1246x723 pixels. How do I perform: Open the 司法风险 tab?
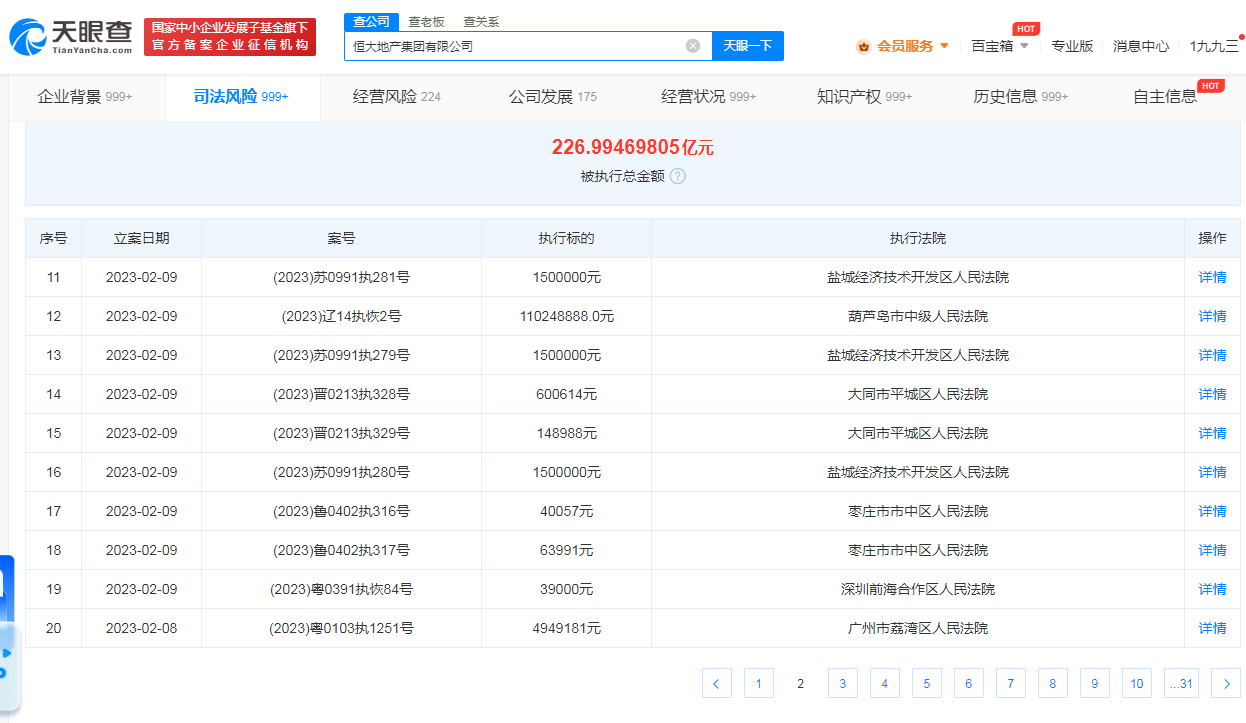(x=241, y=97)
